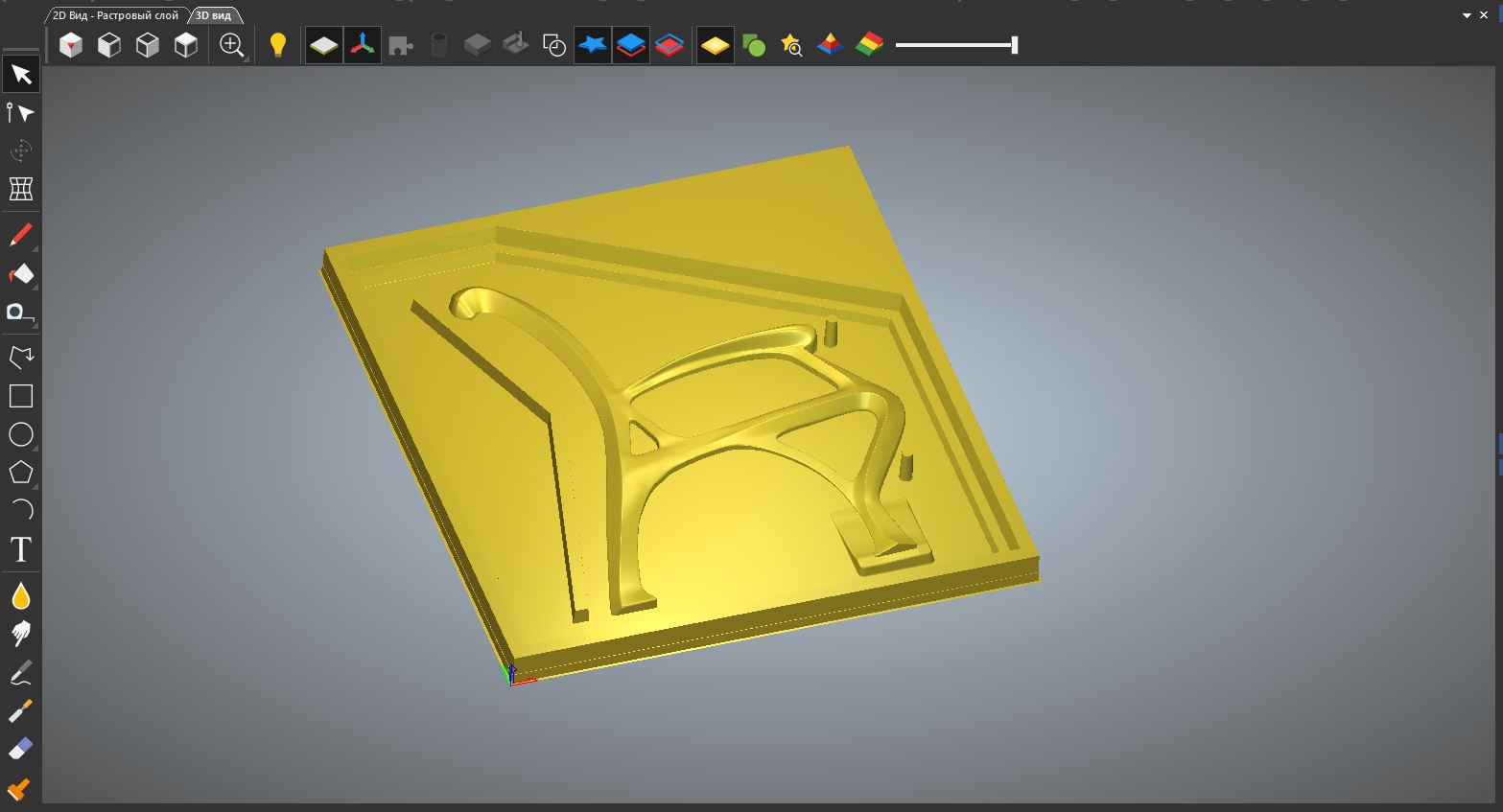
Task: Click the green shapes button in toolbar
Action: [x=754, y=45]
